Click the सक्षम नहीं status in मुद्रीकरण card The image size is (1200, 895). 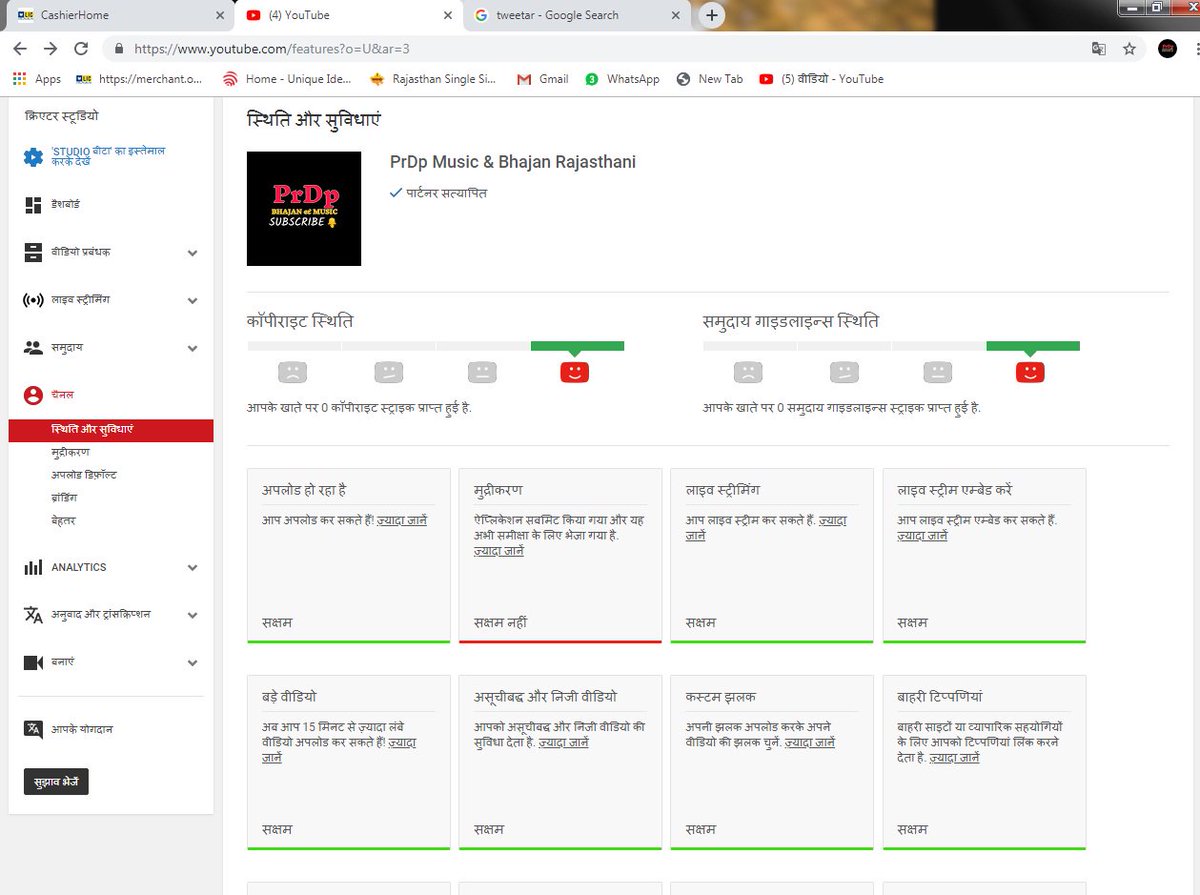coord(500,622)
